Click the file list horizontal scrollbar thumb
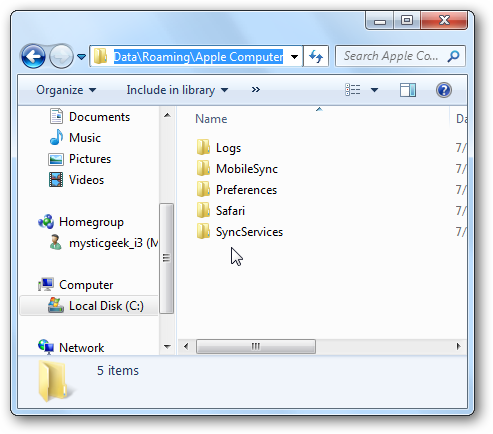 [x=256, y=346]
